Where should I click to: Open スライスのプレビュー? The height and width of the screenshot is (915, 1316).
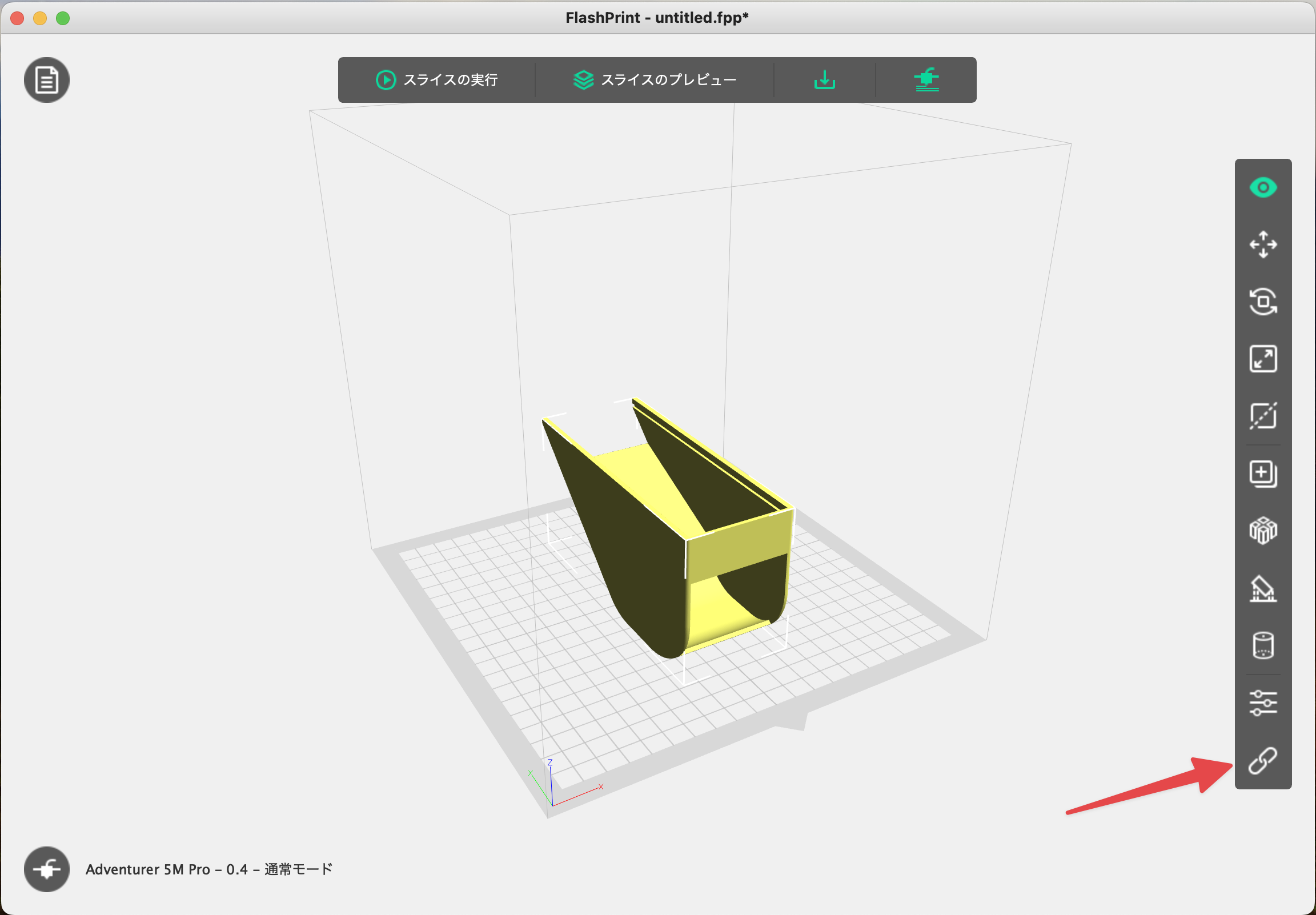[655, 80]
